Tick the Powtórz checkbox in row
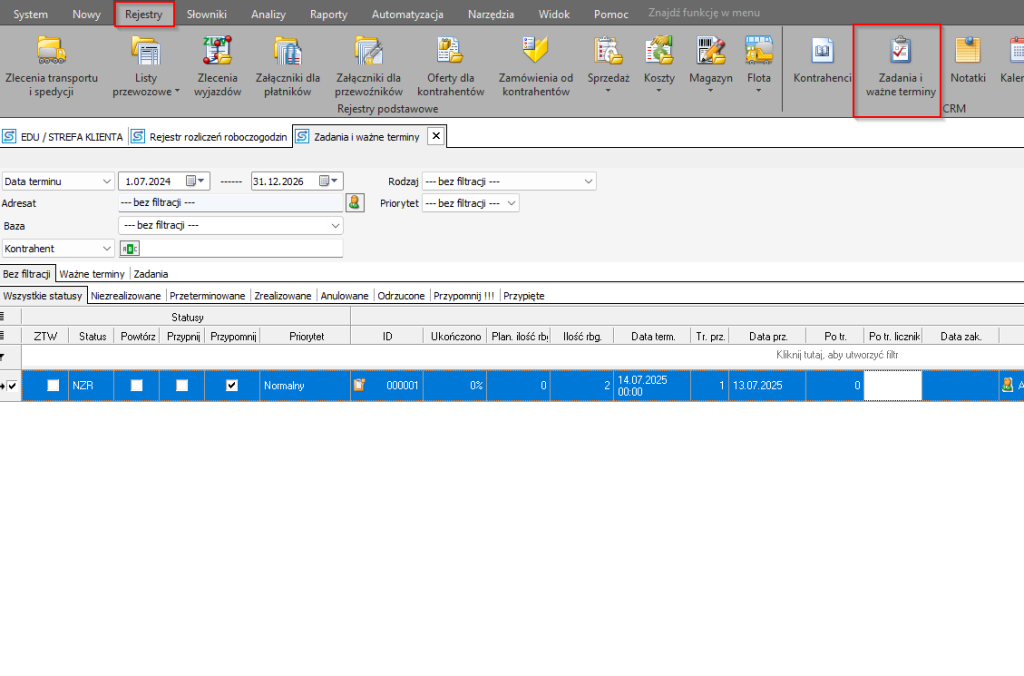 (136, 385)
